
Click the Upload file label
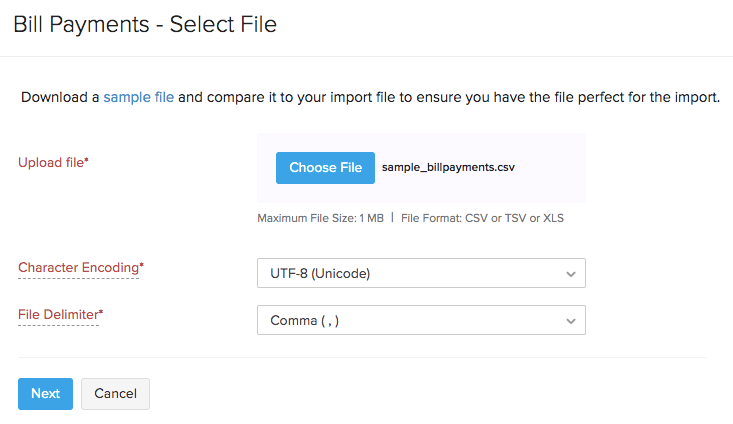pos(50,160)
